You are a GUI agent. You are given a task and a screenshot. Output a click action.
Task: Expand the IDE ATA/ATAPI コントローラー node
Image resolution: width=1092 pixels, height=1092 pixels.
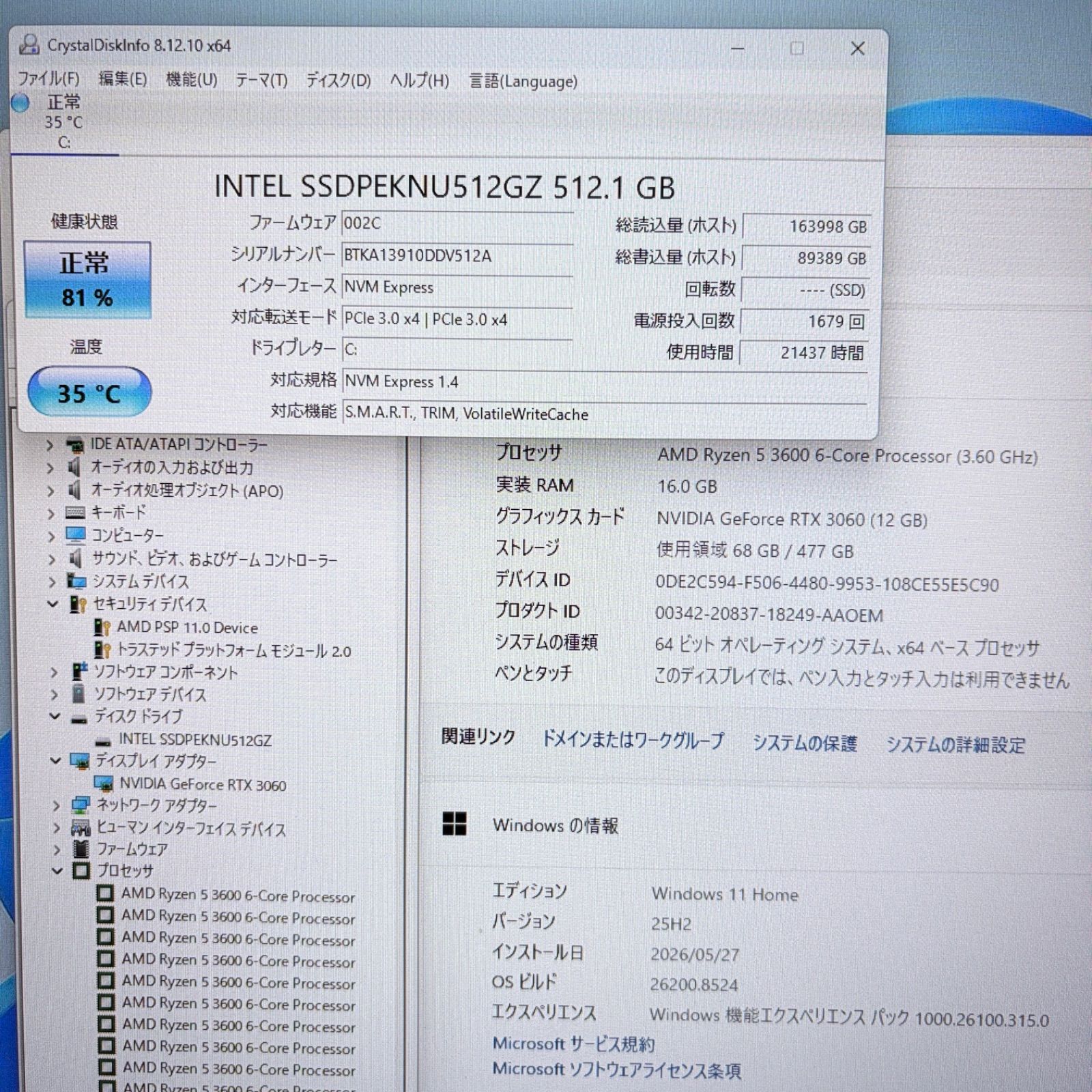pos(50,446)
